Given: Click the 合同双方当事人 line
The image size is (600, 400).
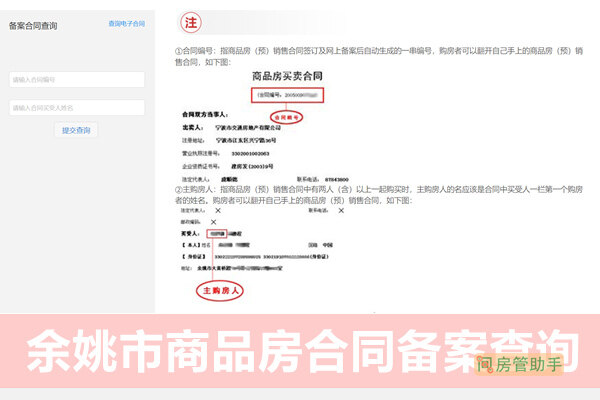Looking at the screenshot, I should click(x=205, y=114).
